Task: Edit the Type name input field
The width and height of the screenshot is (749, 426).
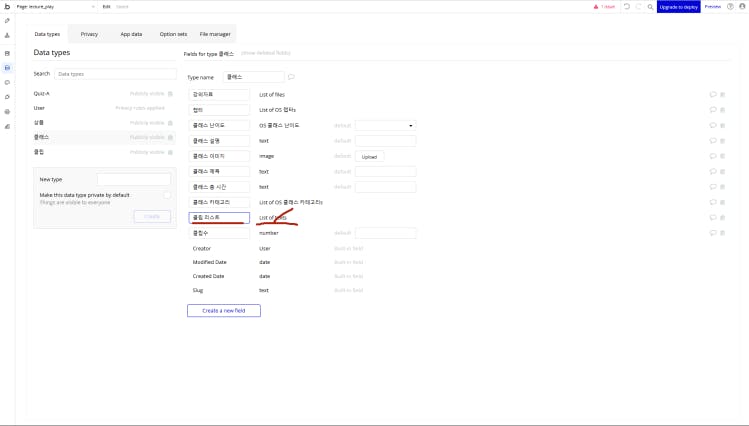Action: (253, 77)
